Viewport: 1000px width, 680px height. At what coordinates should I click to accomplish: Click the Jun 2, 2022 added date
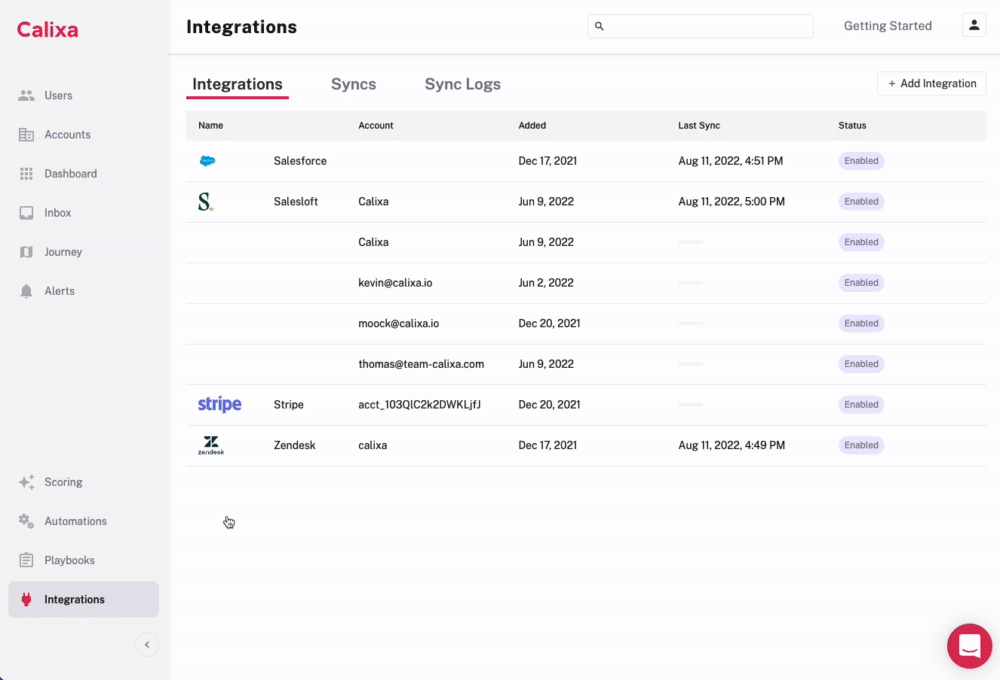click(546, 283)
